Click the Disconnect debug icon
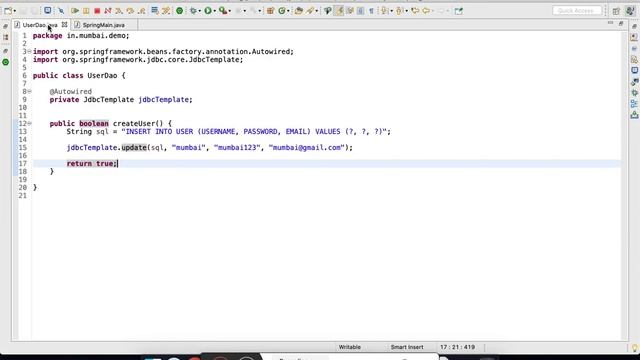 (x=108, y=11)
